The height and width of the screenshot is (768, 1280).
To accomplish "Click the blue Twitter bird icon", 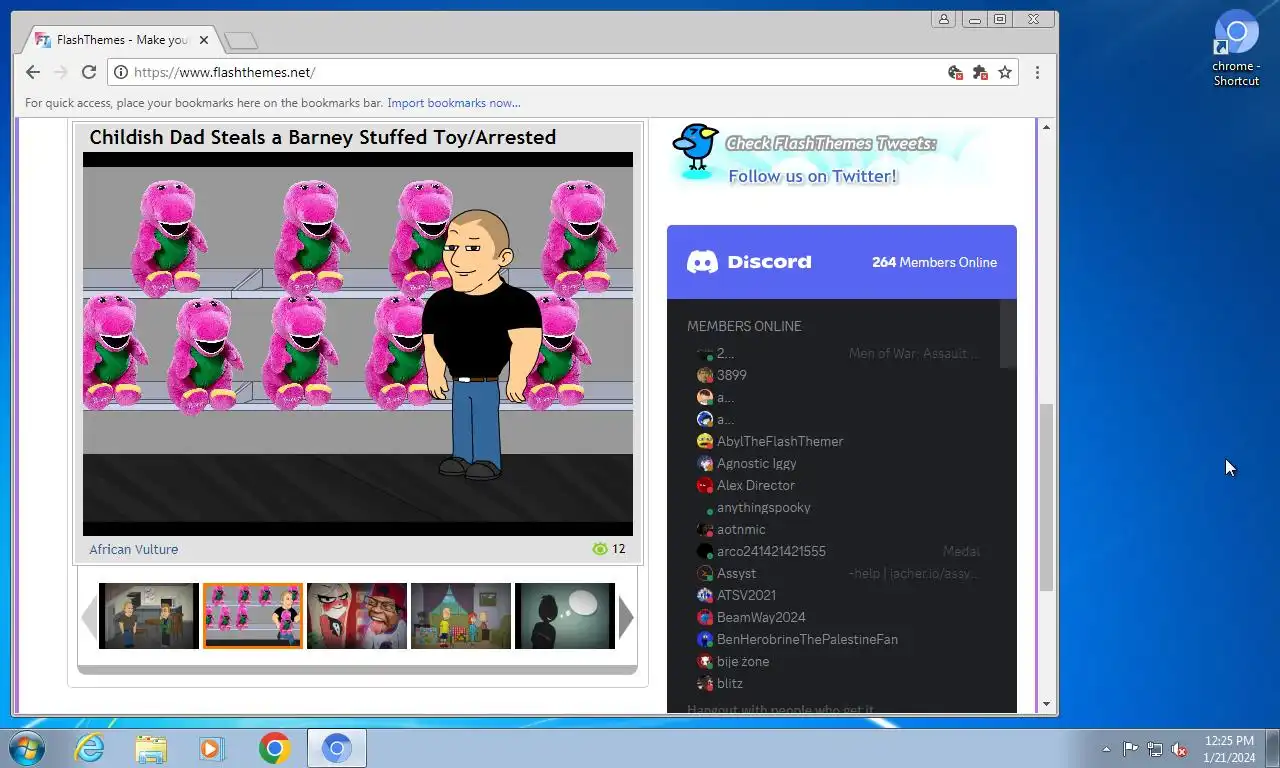I will pos(696,148).
